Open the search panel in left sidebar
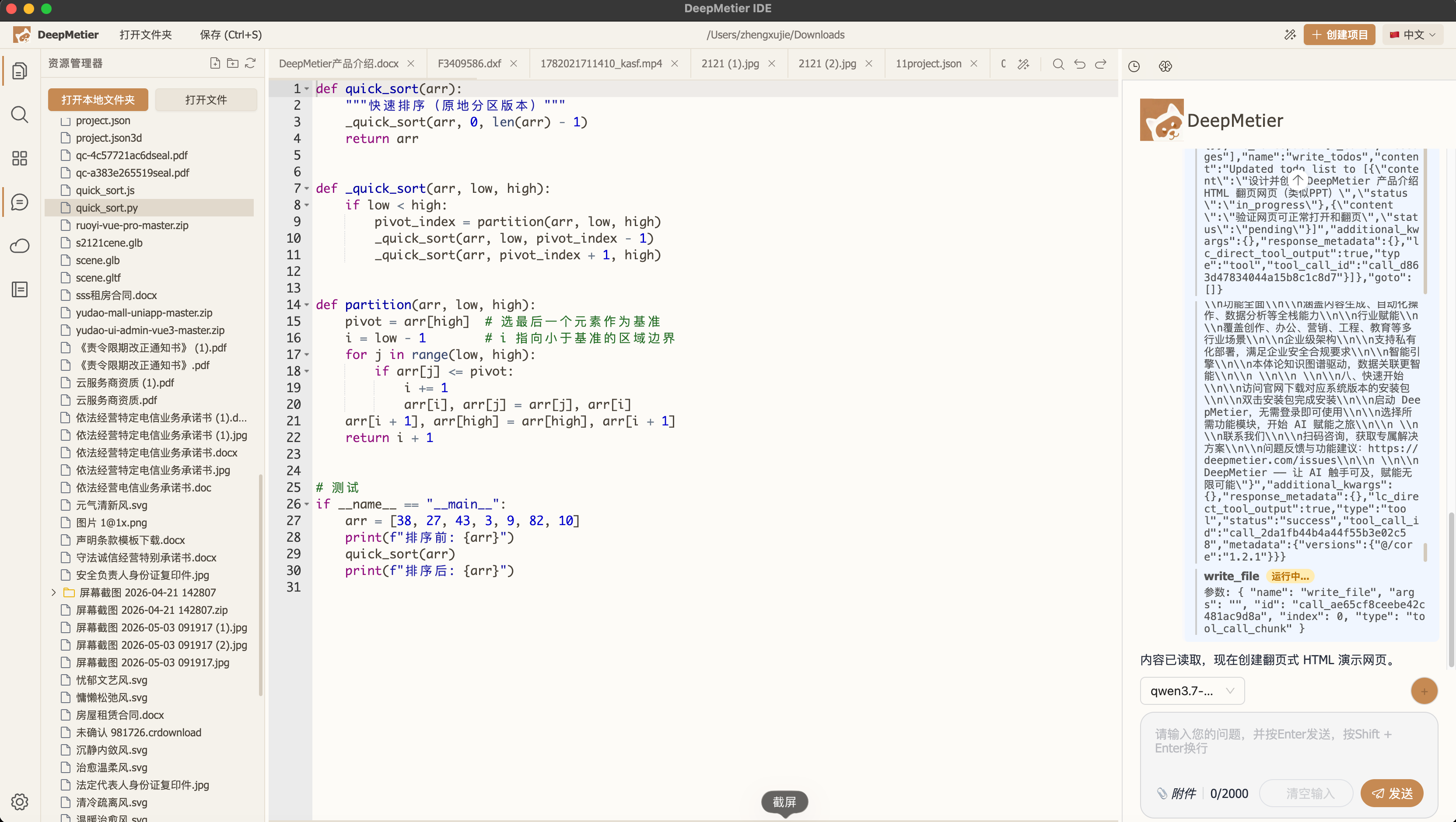Screen dimensions: 1456x822 click(19, 115)
